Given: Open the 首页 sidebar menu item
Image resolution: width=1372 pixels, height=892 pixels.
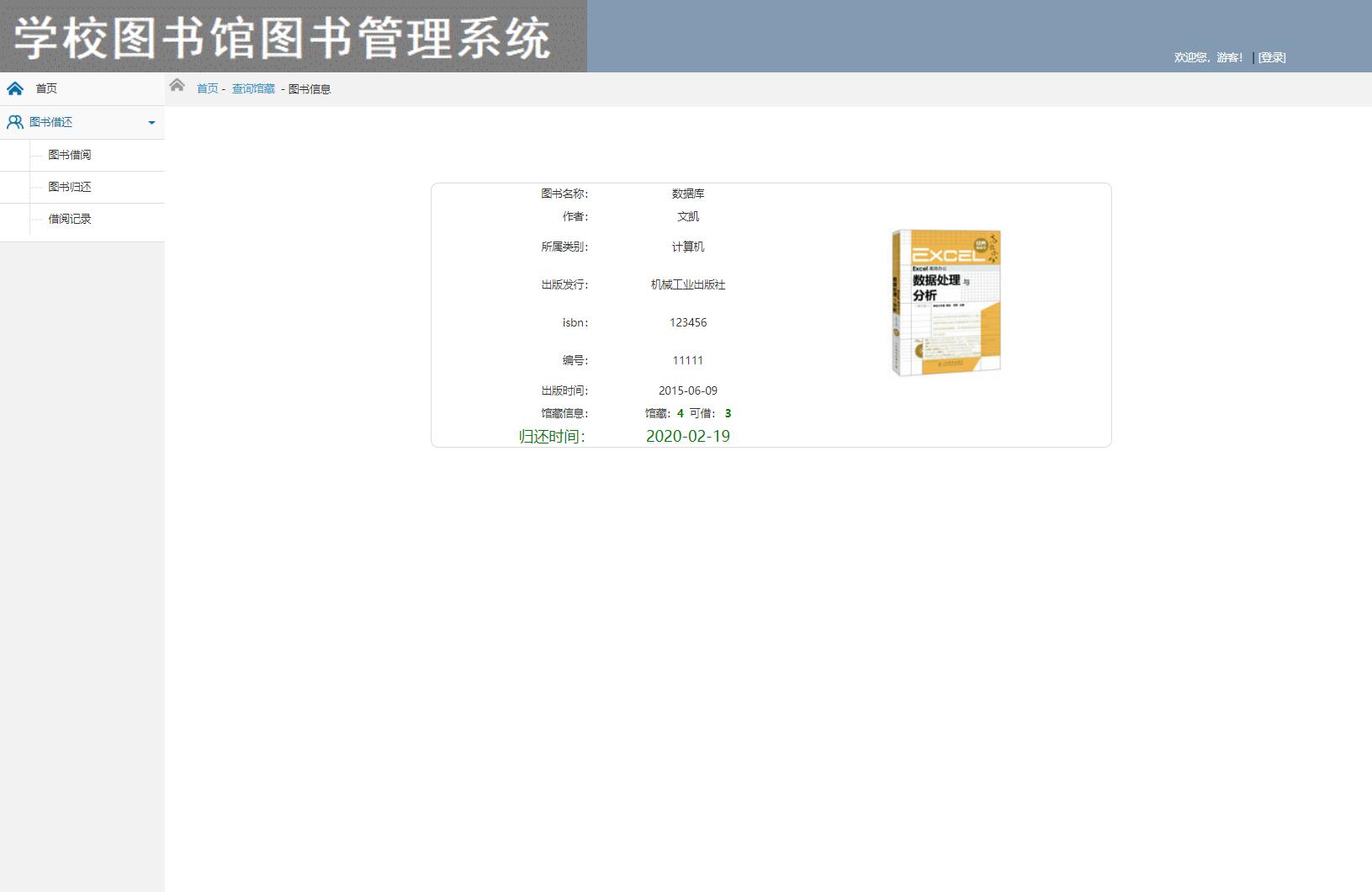Looking at the screenshot, I should point(45,88).
